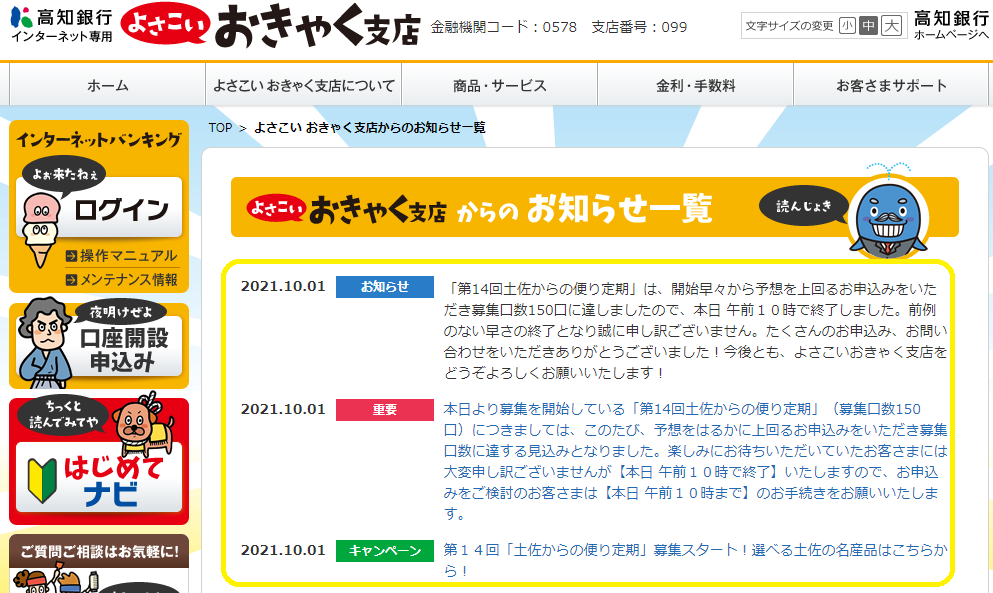The image size is (993, 593).
Task: Click the Kochi Bank logo at top left
Action: 61,25
